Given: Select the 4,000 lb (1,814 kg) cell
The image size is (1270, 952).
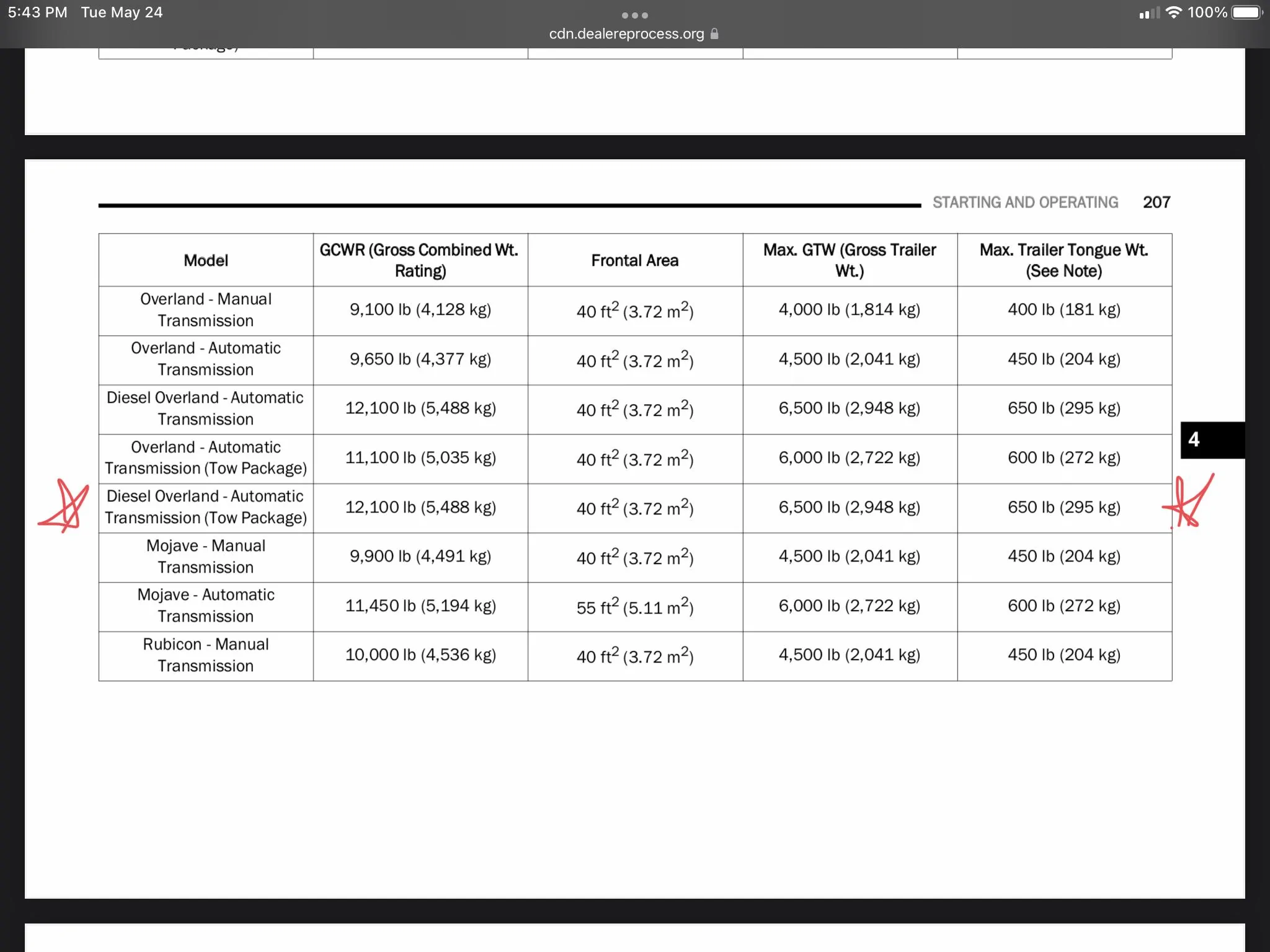Looking at the screenshot, I should tap(850, 310).
